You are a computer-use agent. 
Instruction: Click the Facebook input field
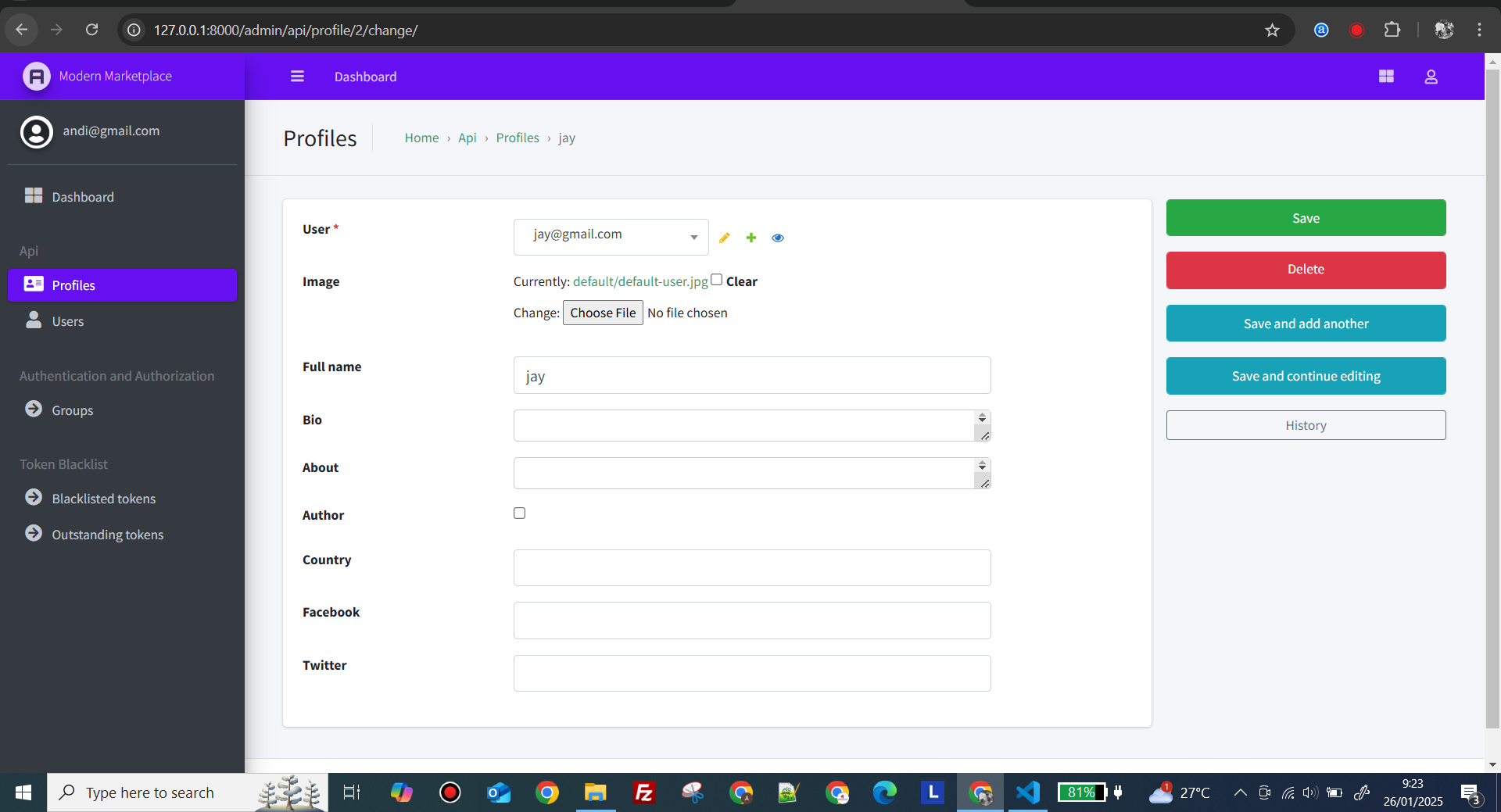pyautogui.click(x=752, y=621)
